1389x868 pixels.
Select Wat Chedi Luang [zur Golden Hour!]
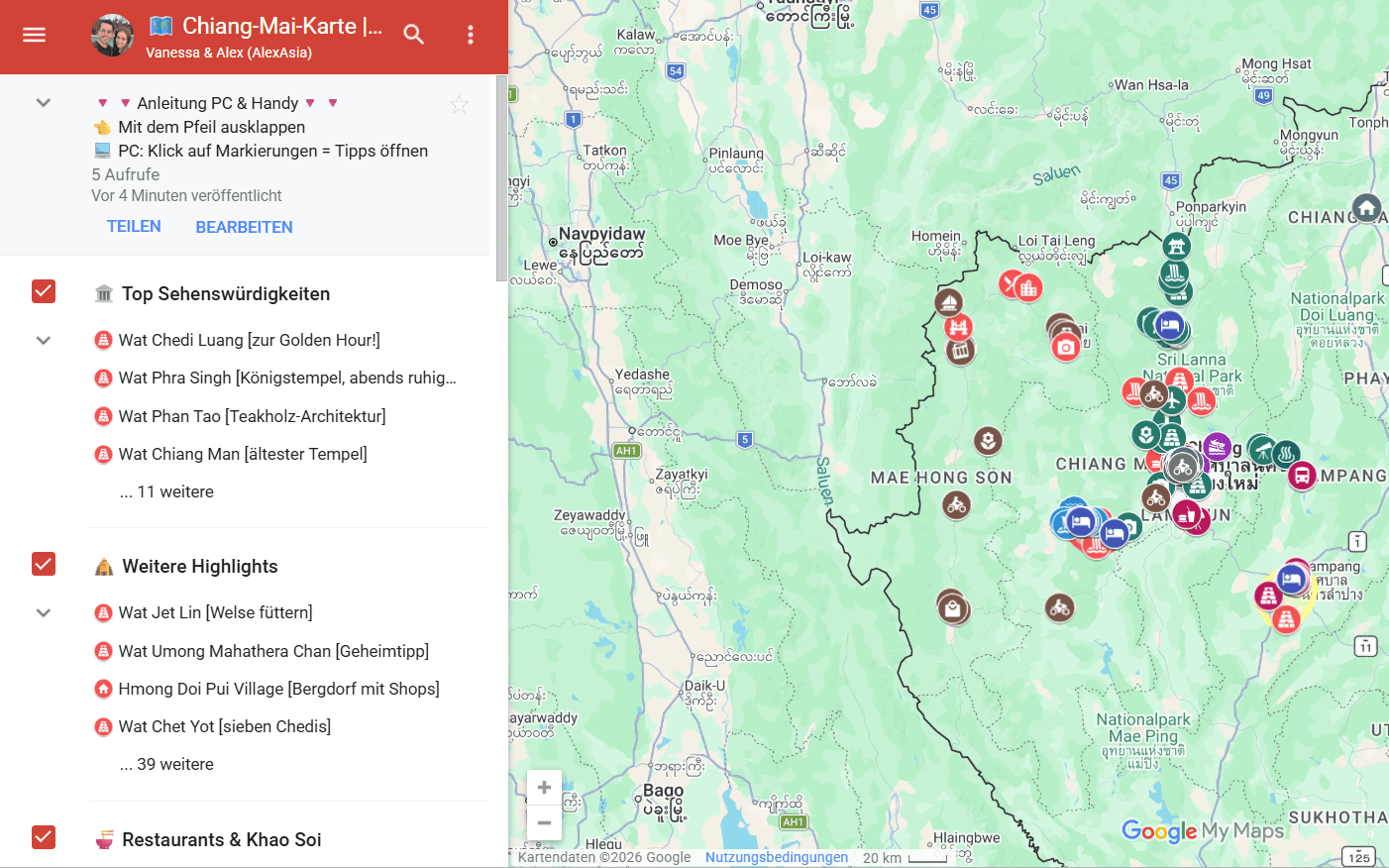pyautogui.click(x=250, y=340)
